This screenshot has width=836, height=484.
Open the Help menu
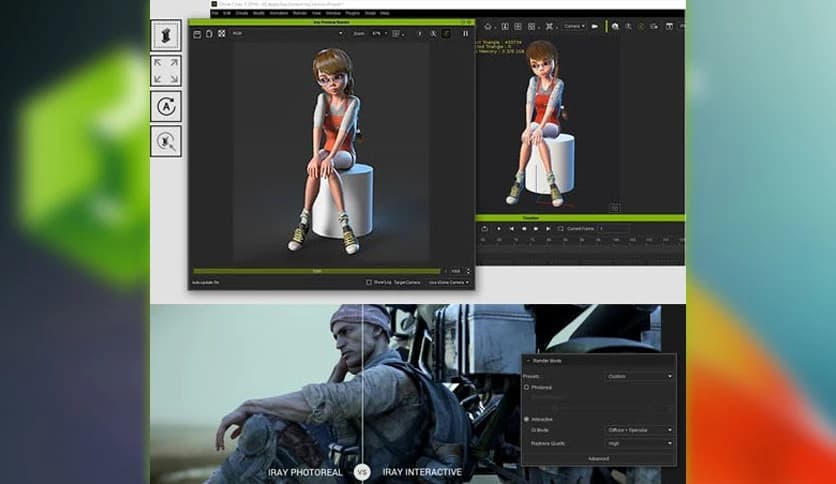(384, 13)
